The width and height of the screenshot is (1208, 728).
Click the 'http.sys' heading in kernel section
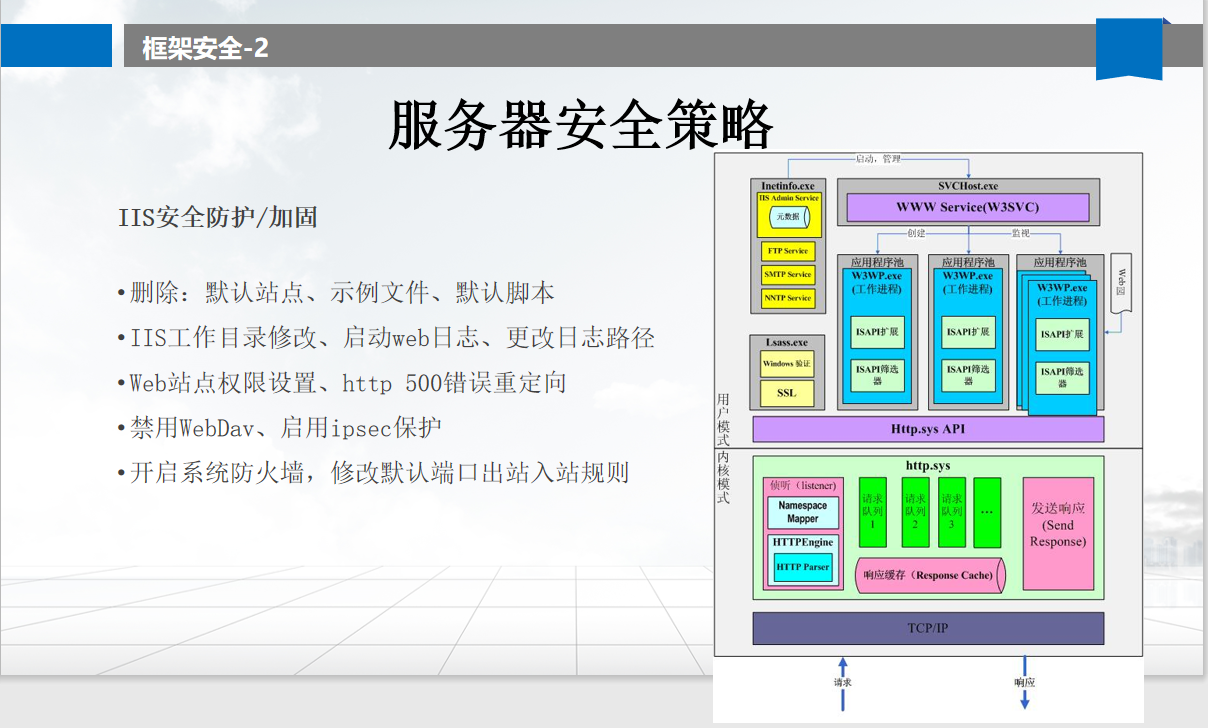(927, 466)
